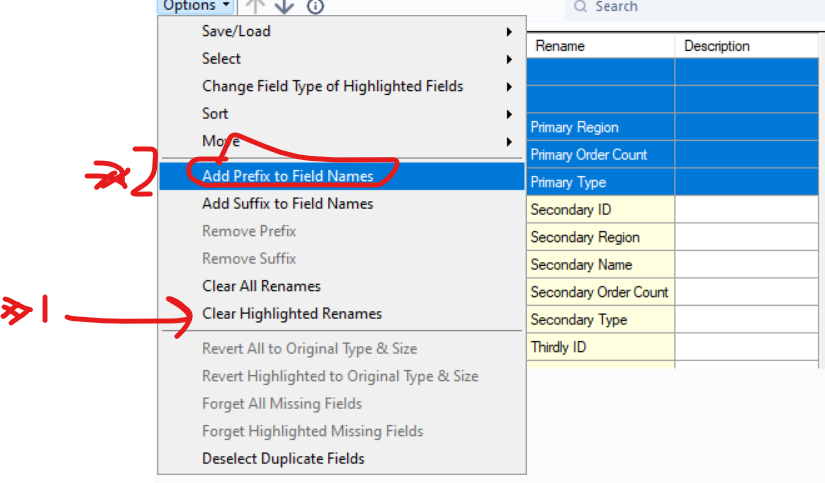This screenshot has height=483, width=825.
Task: Click the move field down arrow icon
Action: point(284,6)
